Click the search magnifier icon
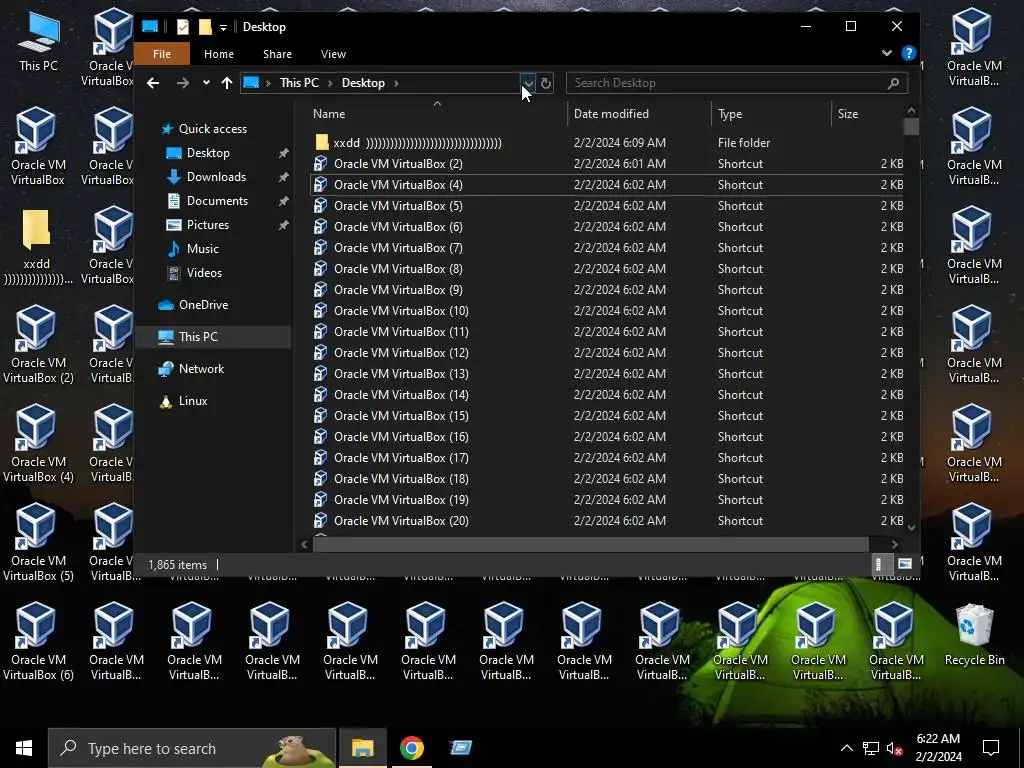Image resolution: width=1024 pixels, height=768 pixels. (893, 83)
